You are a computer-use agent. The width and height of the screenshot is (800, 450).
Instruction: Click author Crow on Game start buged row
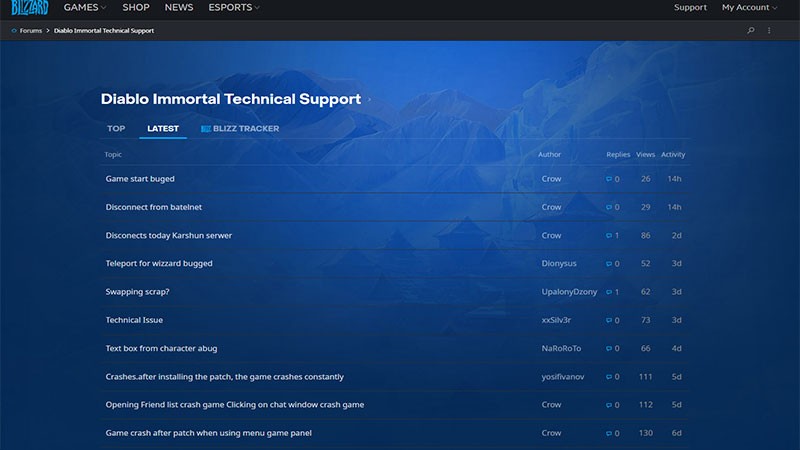point(551,179)
